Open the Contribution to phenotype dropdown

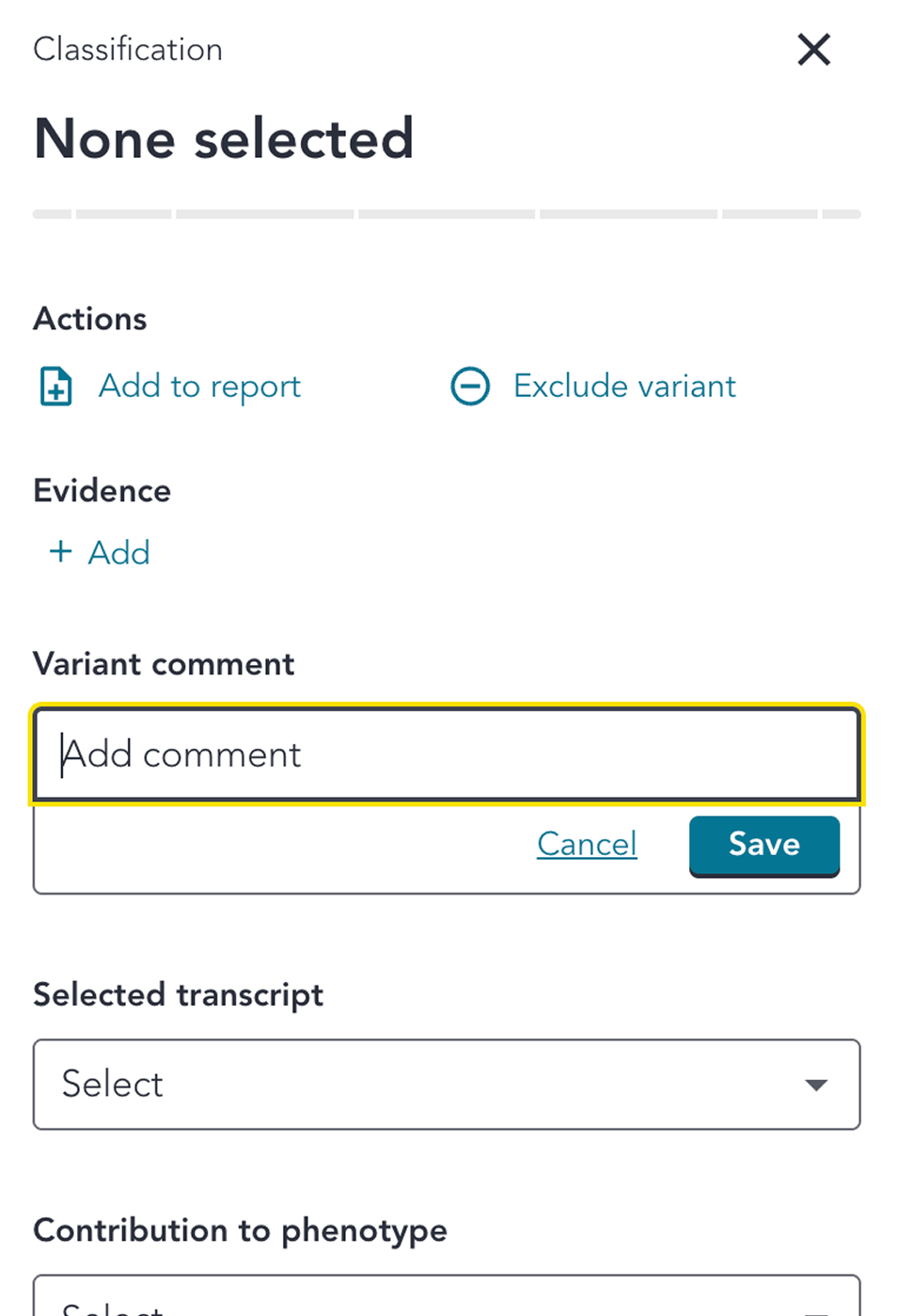coord(447,1298)
